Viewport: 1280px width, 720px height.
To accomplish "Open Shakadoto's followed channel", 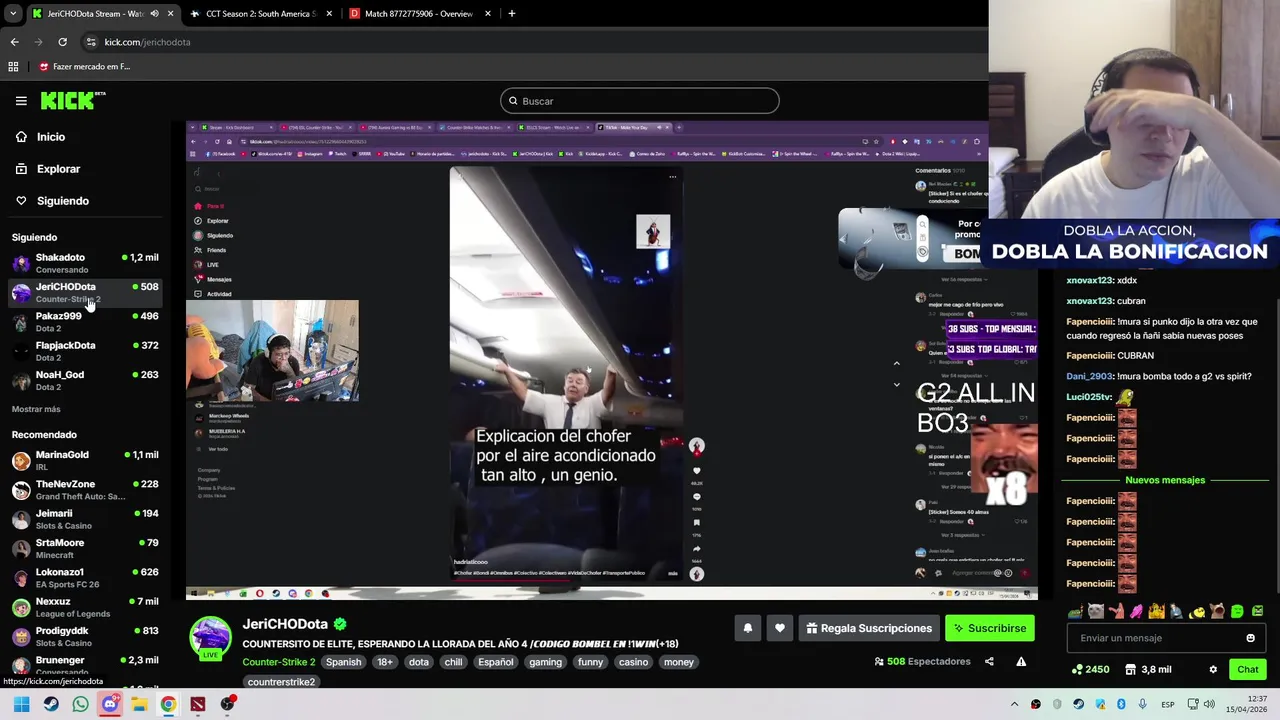I will 85,263.
